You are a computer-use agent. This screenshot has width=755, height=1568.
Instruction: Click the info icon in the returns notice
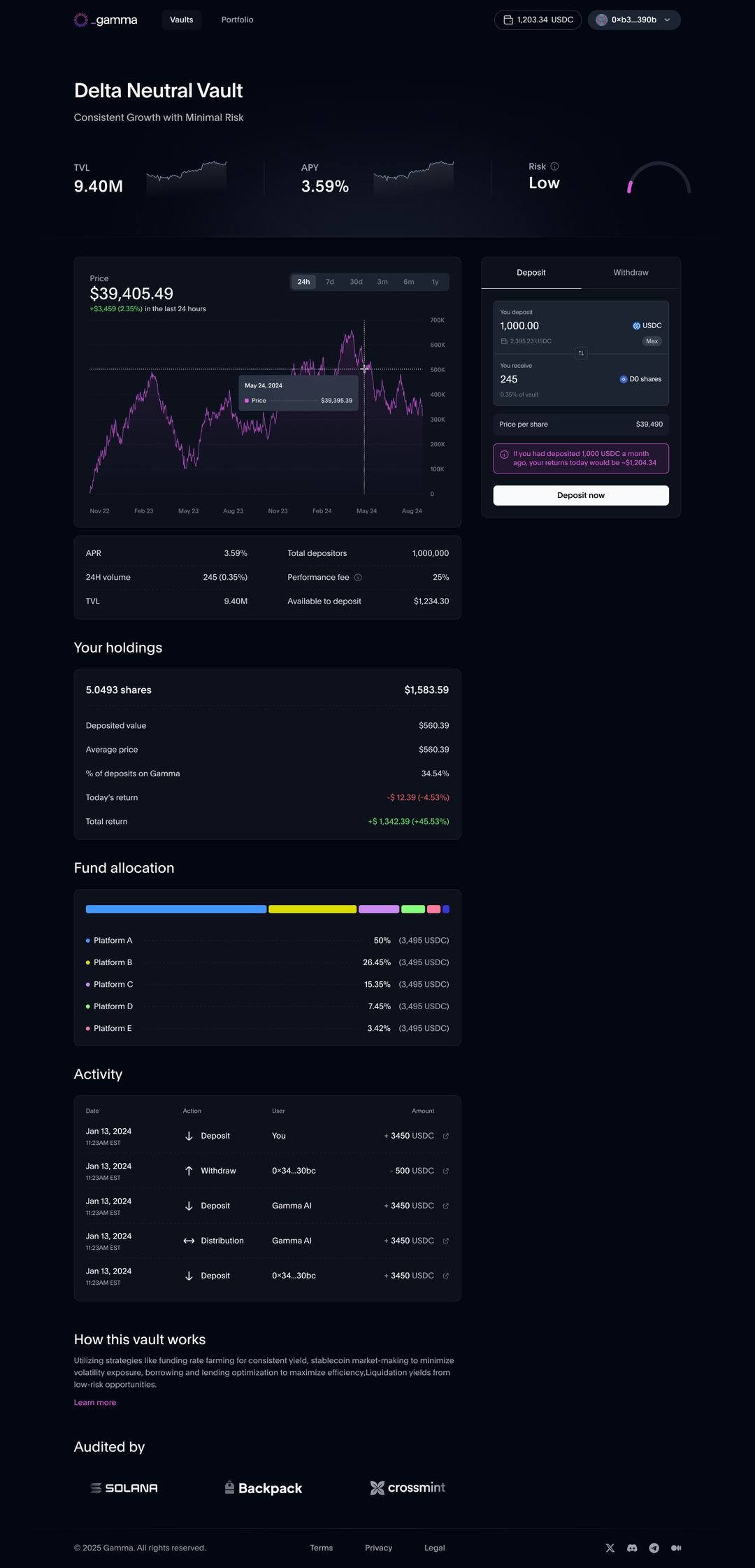tap(504, 455)
